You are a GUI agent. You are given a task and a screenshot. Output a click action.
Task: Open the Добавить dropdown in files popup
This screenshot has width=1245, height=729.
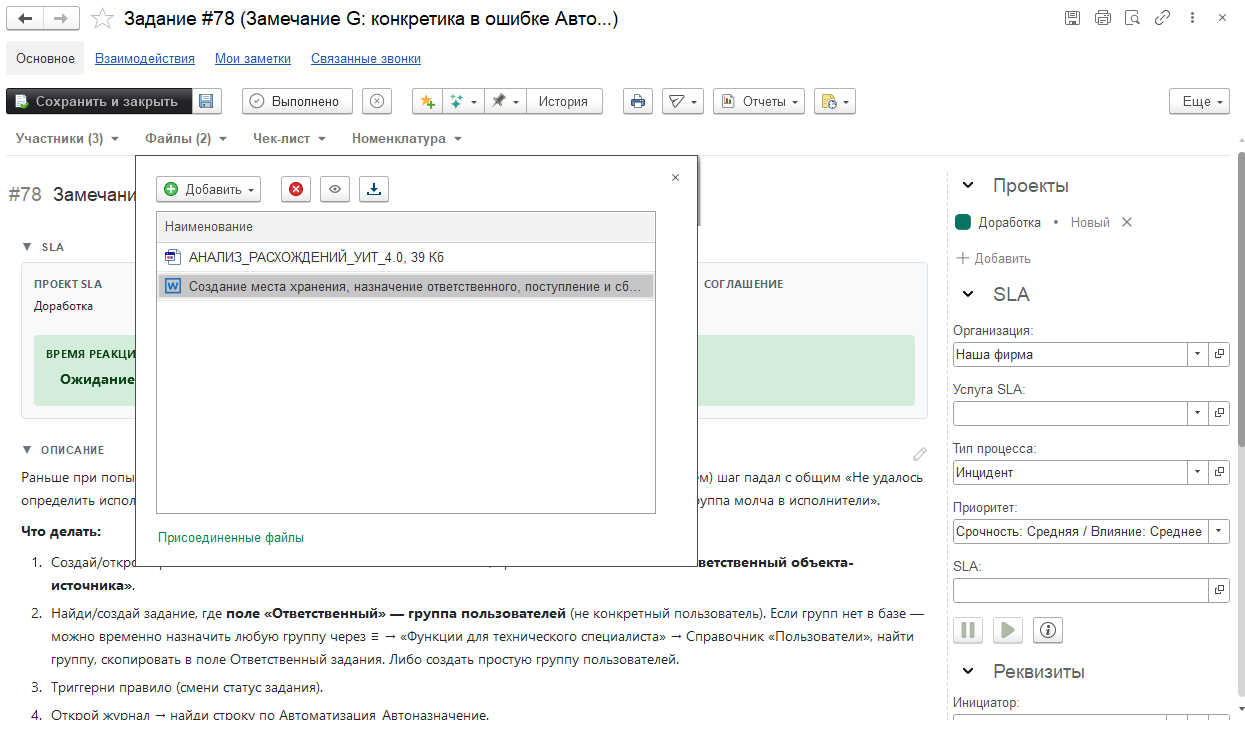(208, 189)
